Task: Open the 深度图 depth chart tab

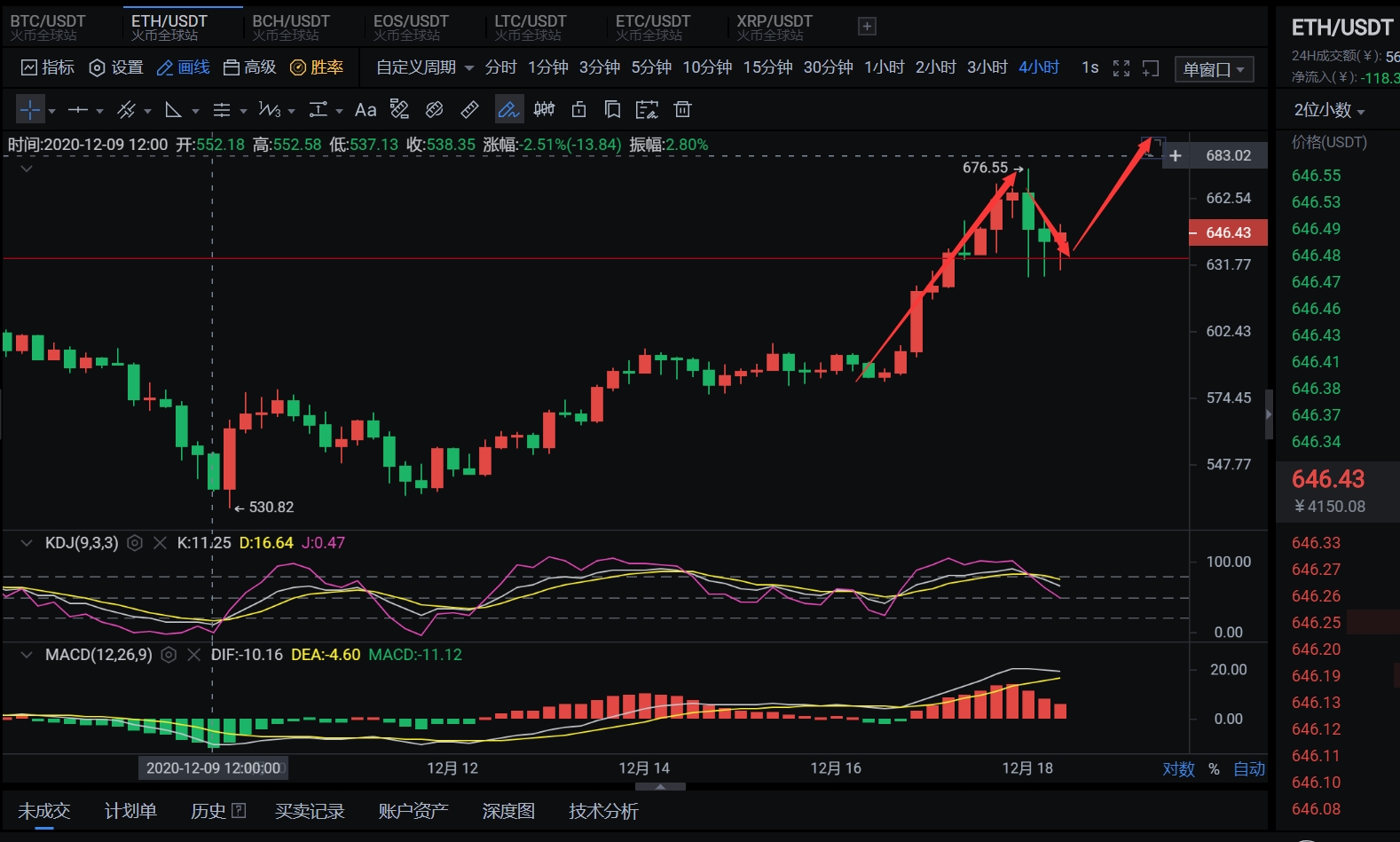Action: [508, 811]
